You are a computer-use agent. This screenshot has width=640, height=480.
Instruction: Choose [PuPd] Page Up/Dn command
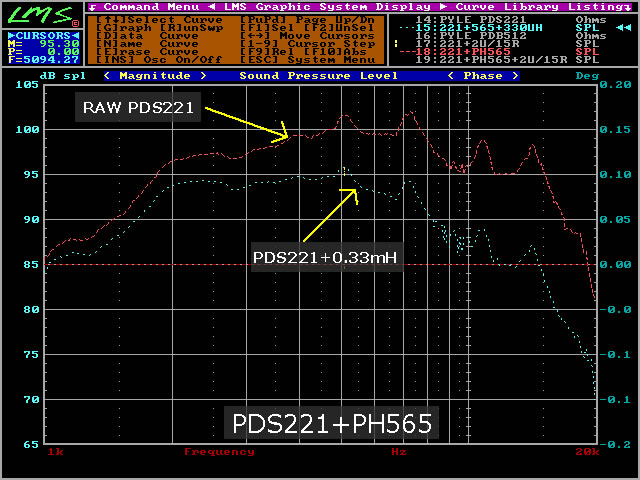click(307, 20)
